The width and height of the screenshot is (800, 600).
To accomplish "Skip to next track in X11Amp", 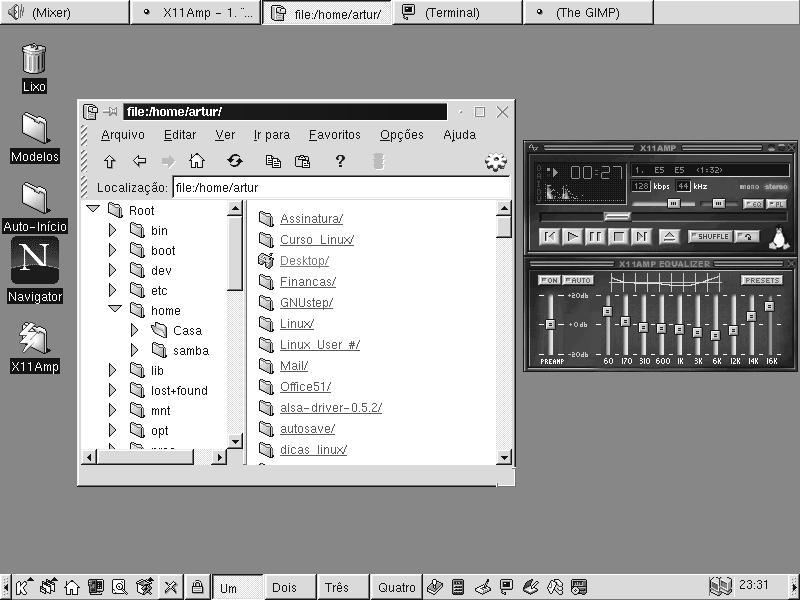I will [641, 236].
